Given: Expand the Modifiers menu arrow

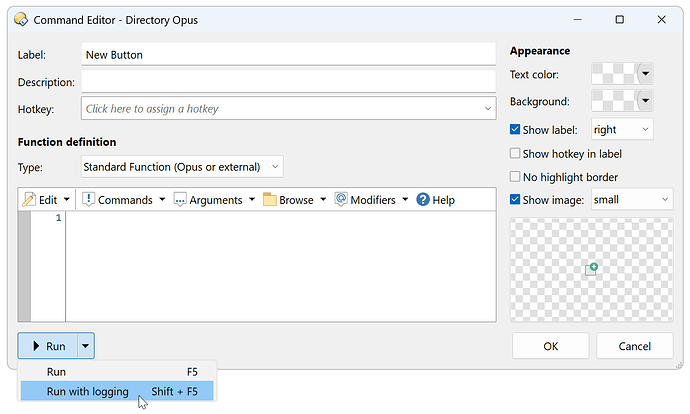Looking at the screenshot, I should [405, 199].
